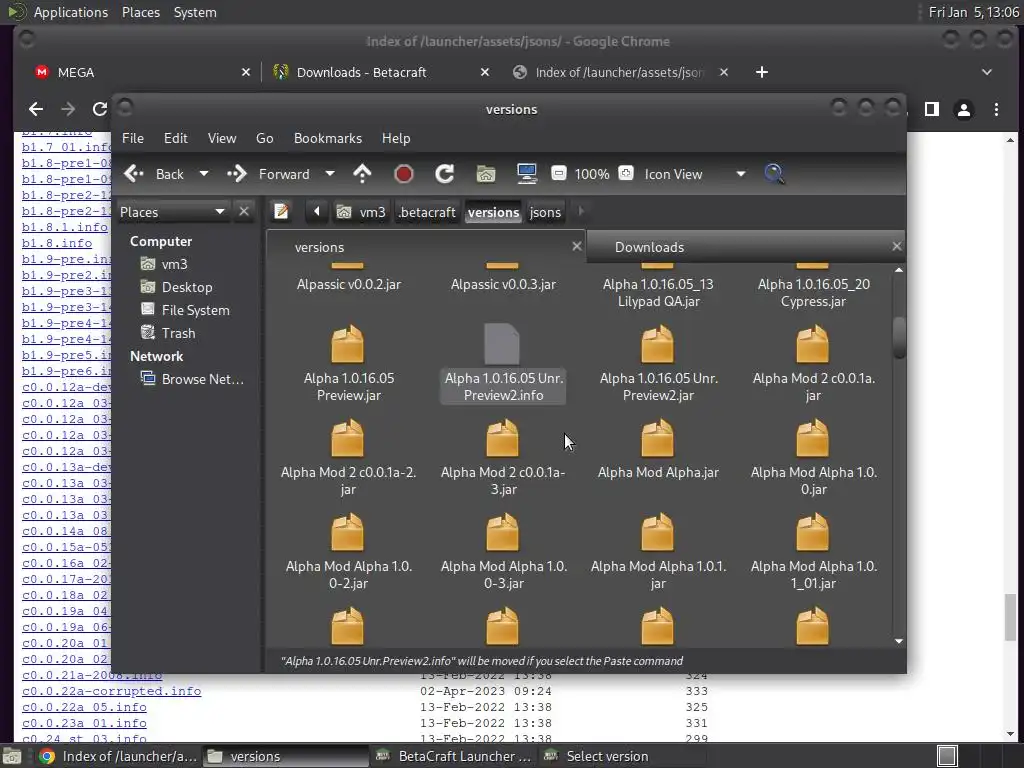Viewport: 1024px width, 768px height.
Task: Open Alpha 1.0.16.05 Preview.jar package icon
Action: coord(347,344)
